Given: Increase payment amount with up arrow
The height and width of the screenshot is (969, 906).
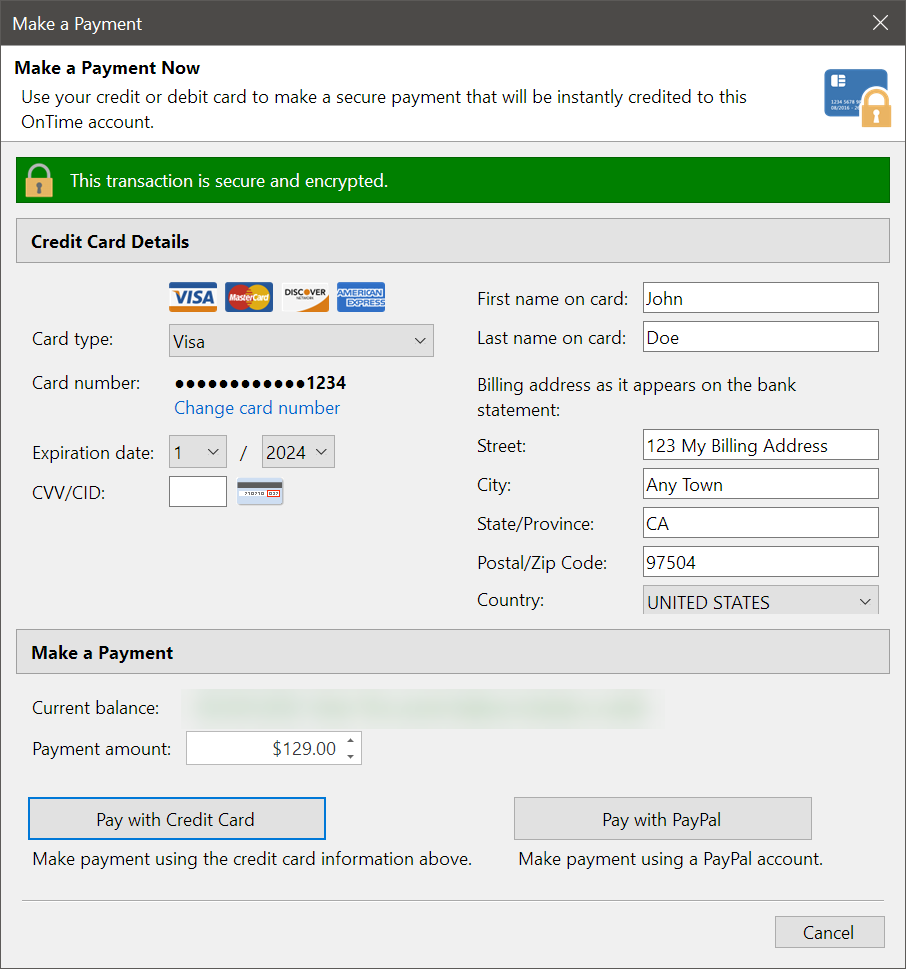Looking at the screenshot, I should 350,740.
